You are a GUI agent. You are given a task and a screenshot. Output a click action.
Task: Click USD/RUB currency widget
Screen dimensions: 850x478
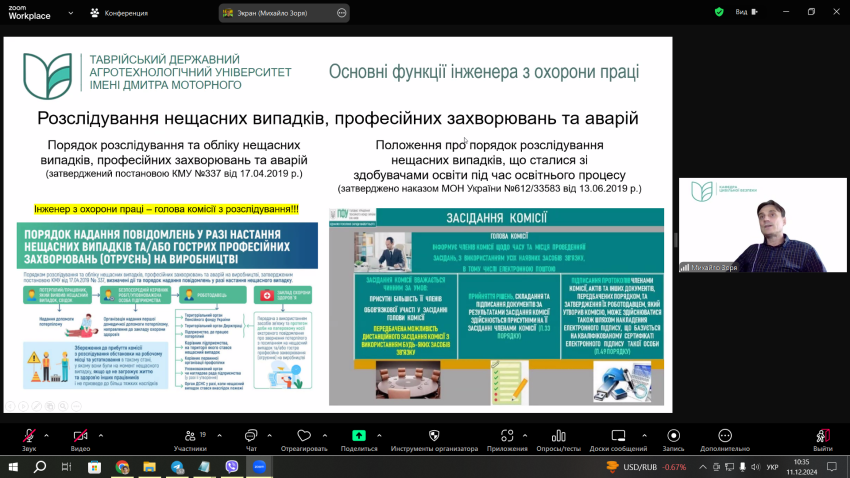[x=646, y=467]
